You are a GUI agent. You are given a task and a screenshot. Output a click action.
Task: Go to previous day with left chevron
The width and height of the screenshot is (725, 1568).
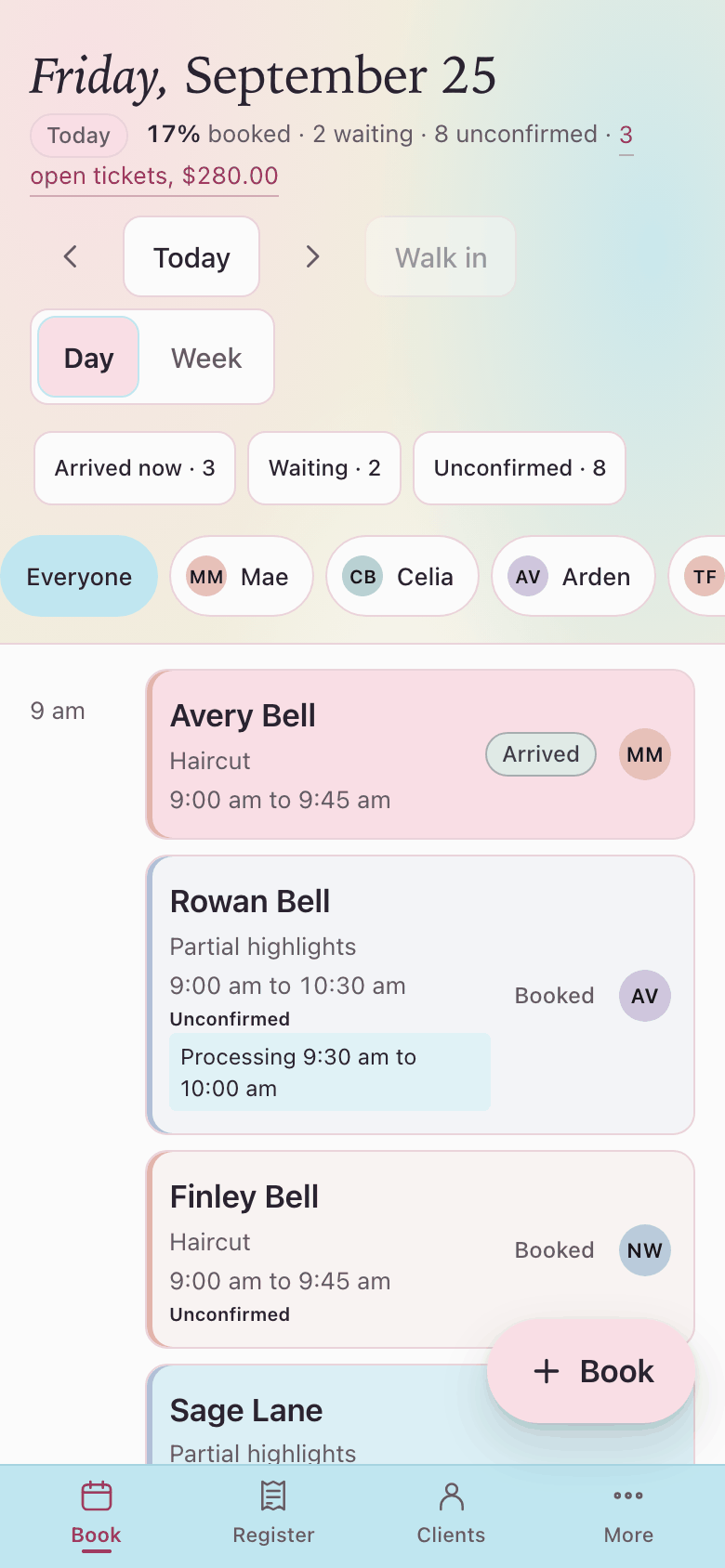point(71,257)
